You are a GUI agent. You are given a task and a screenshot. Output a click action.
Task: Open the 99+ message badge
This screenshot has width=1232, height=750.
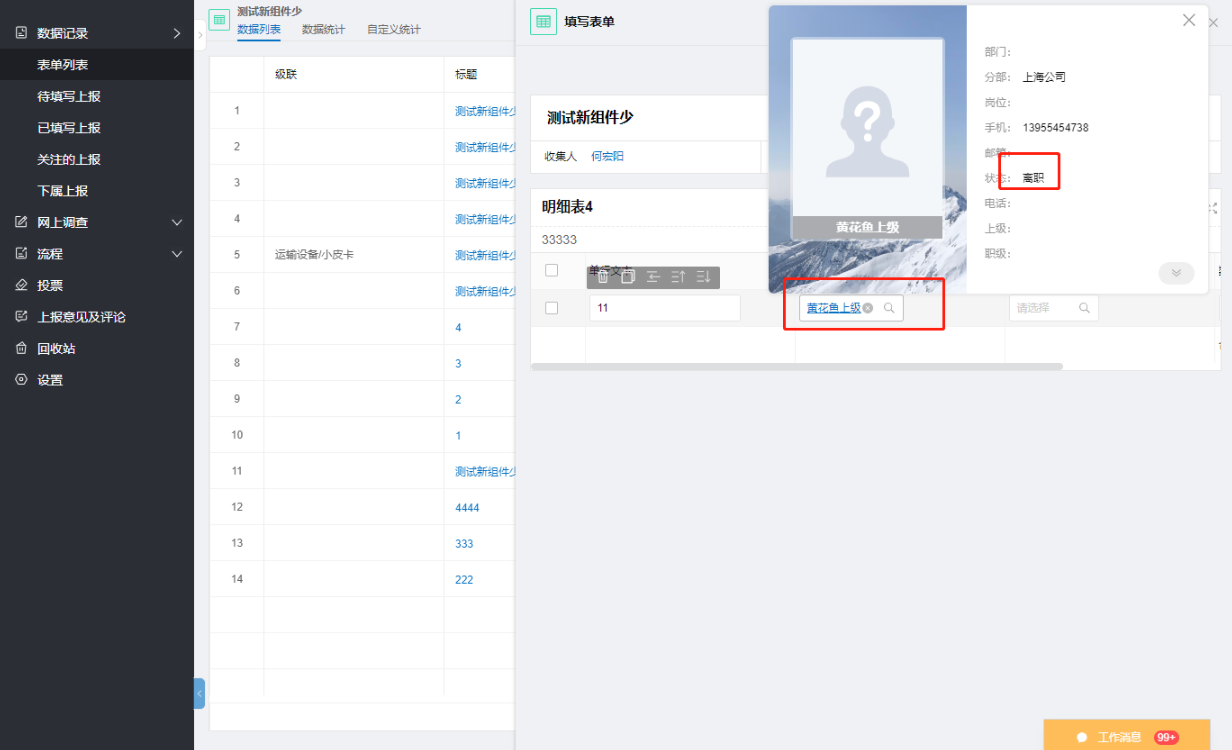click(x=1166, y=737)
